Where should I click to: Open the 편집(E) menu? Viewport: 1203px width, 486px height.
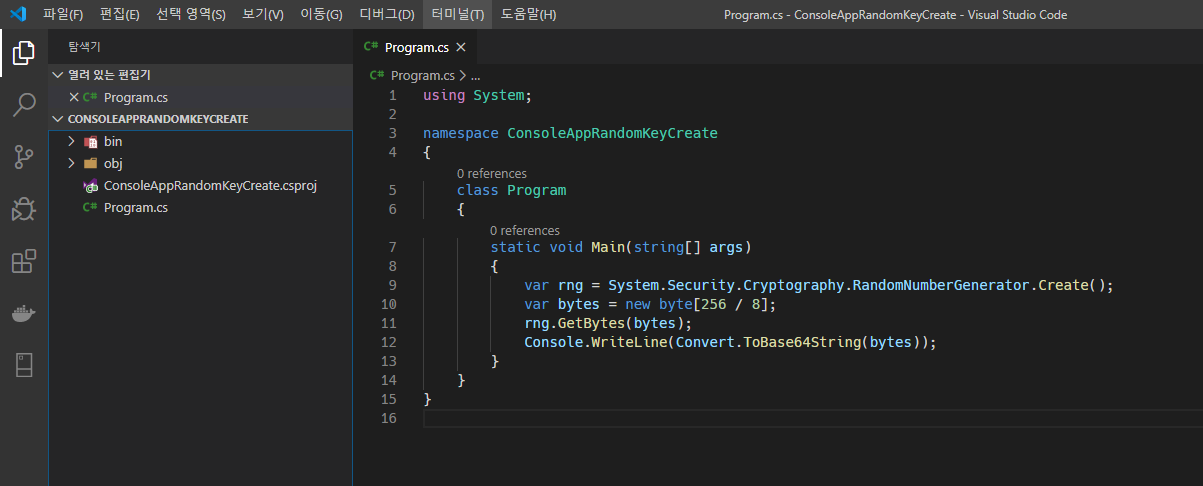pos(119,15)
